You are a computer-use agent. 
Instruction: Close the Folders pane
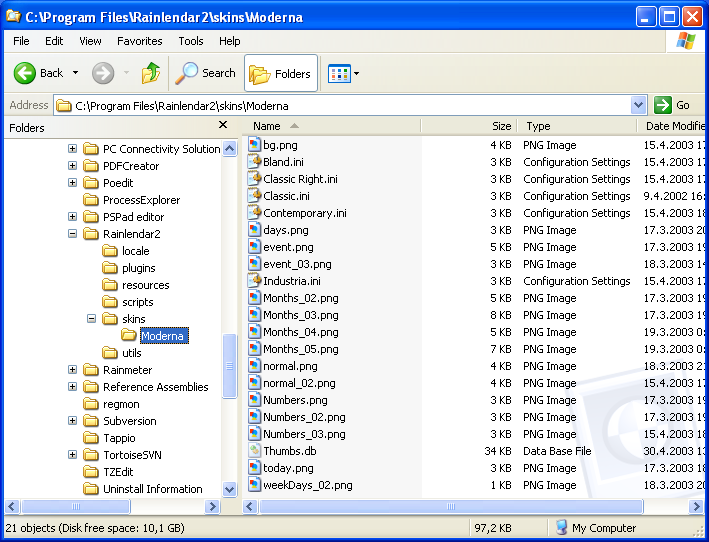point(223,125)
